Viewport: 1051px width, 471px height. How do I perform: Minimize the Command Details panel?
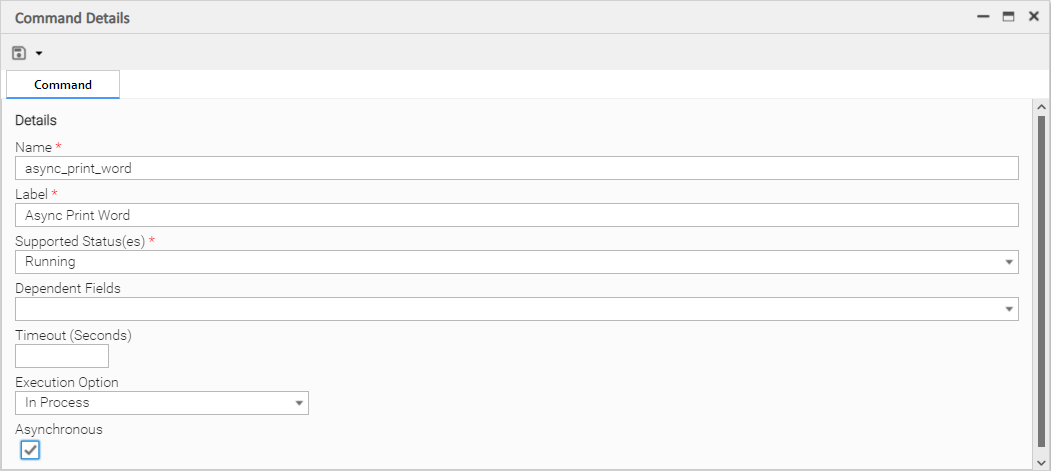(983, 17)
